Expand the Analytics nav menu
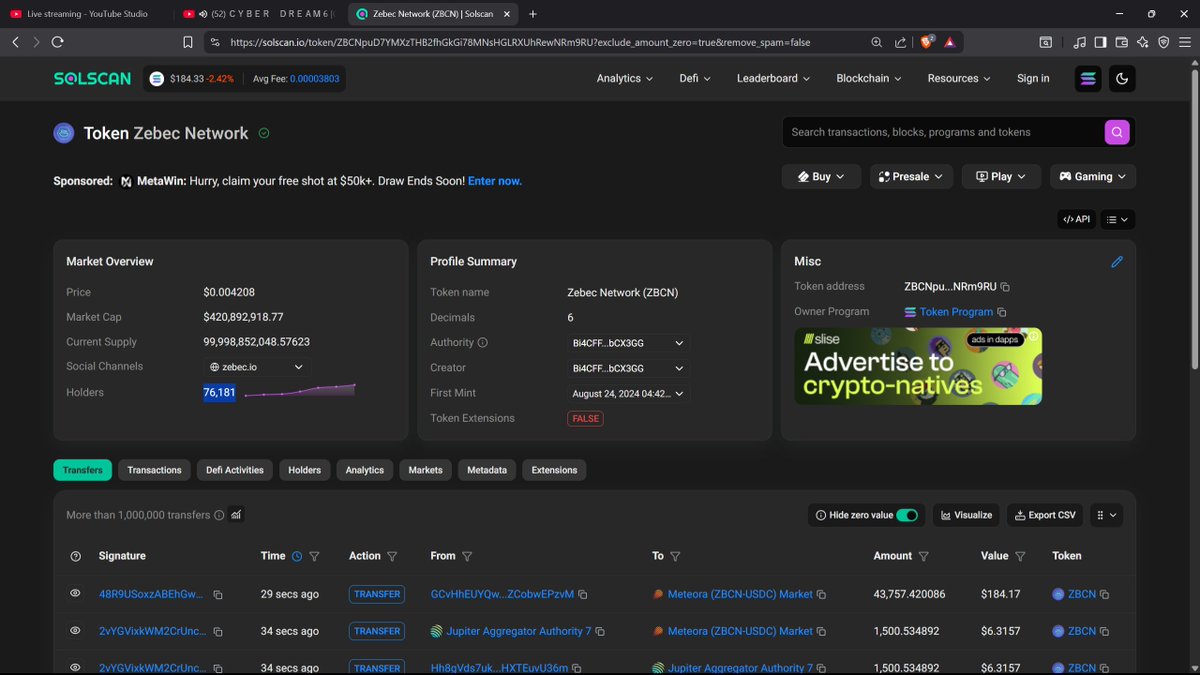 (626, 78)
